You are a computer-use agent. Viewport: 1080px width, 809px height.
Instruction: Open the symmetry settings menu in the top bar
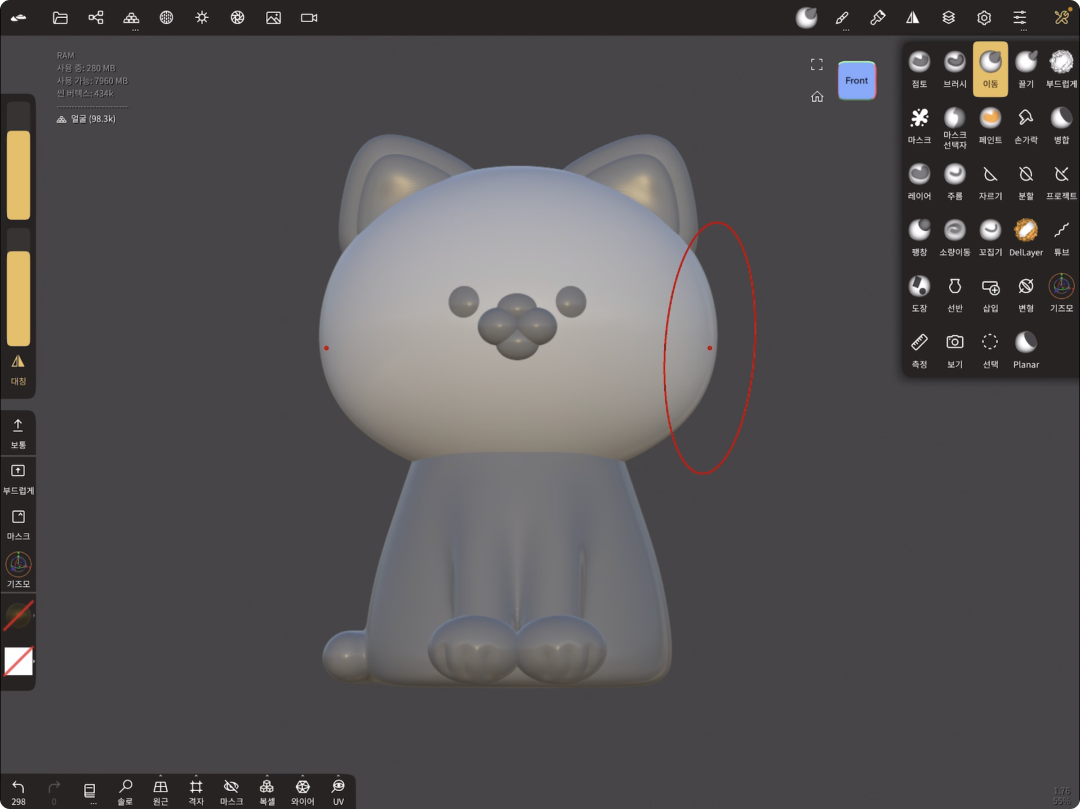coord(913,17)
